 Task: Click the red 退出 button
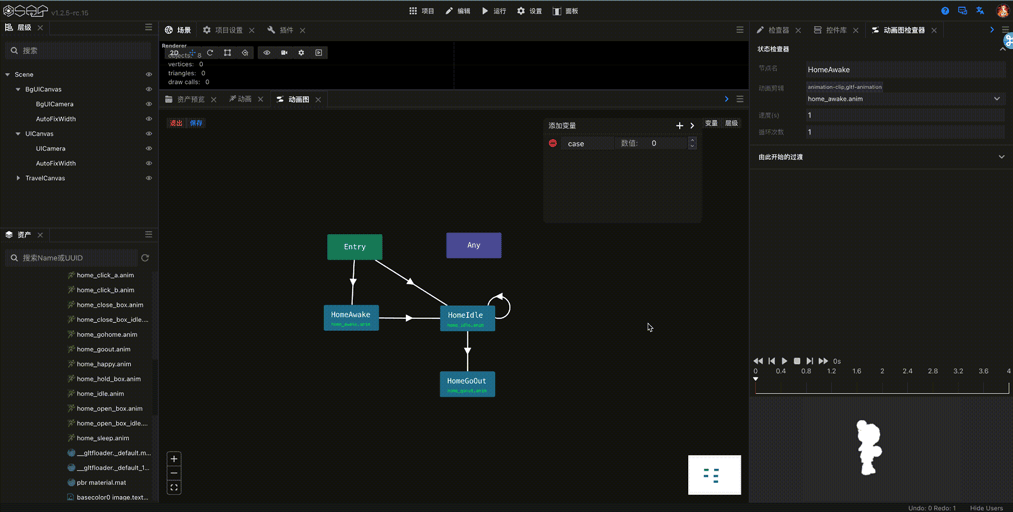pos(176,123)
